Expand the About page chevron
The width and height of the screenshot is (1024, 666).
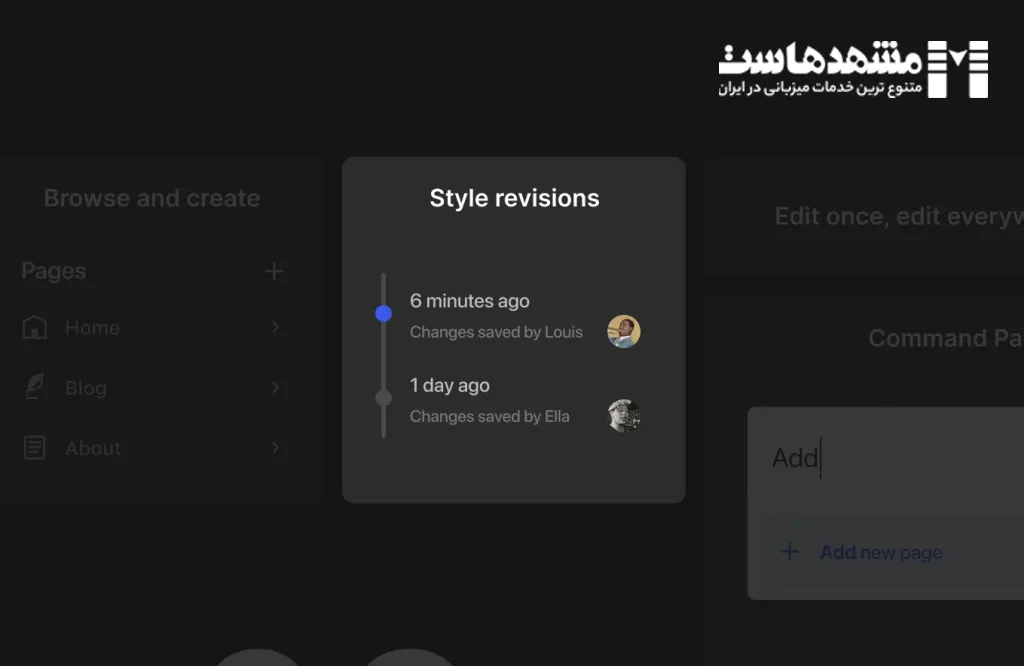point(275,448)
